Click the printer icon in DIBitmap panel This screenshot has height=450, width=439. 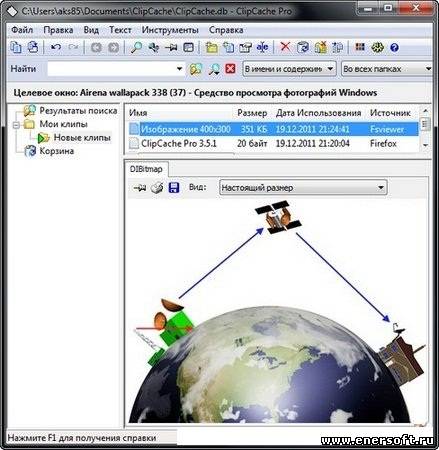157,188
